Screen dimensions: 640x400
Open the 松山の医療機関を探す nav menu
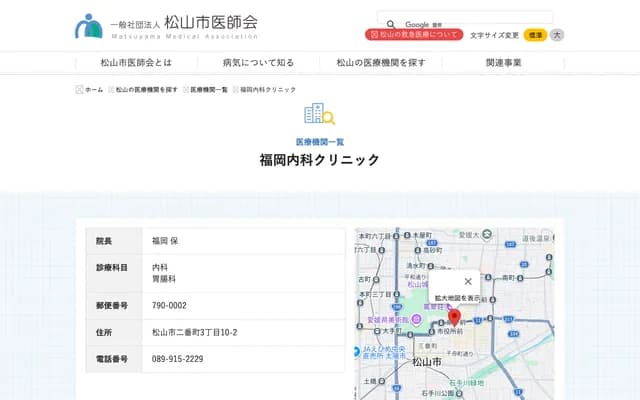tap(381, 63)
